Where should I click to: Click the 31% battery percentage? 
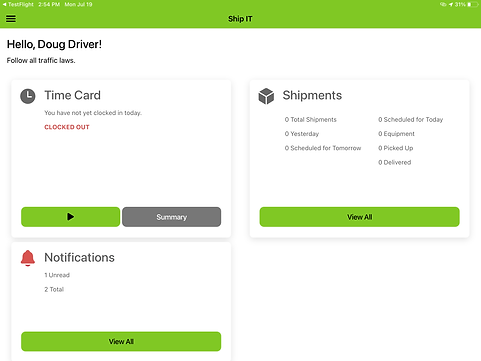(x=460, y=4)
